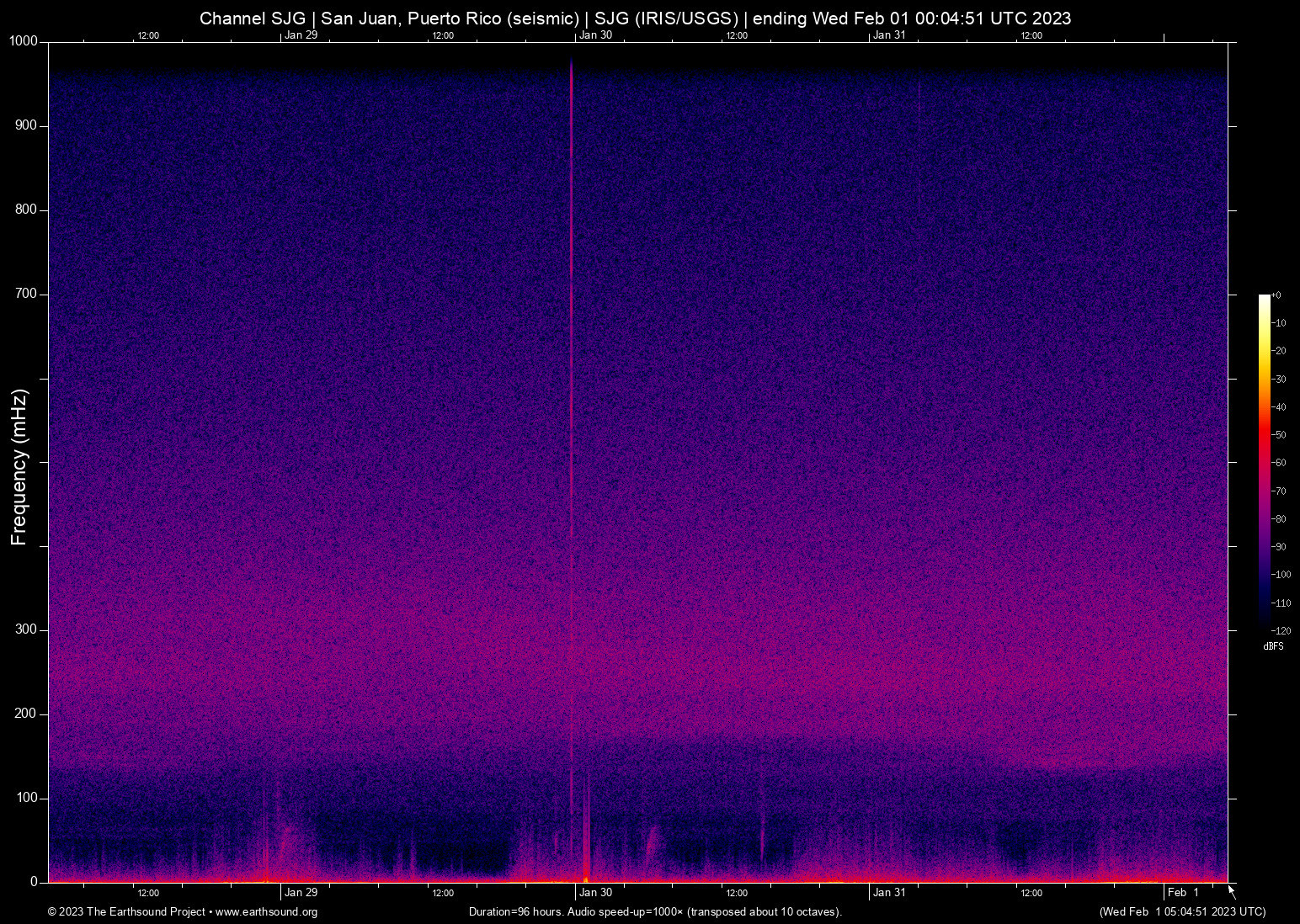Select the Feb 1 label on bottom axis
The height and width of the screenshot is (924, 1300).
[x=1182, y=893]
